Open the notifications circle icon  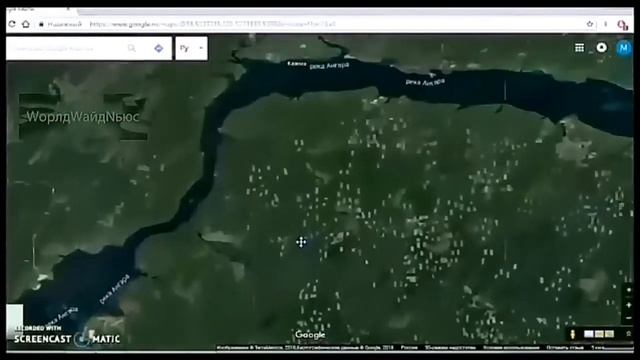pos(602,47)
